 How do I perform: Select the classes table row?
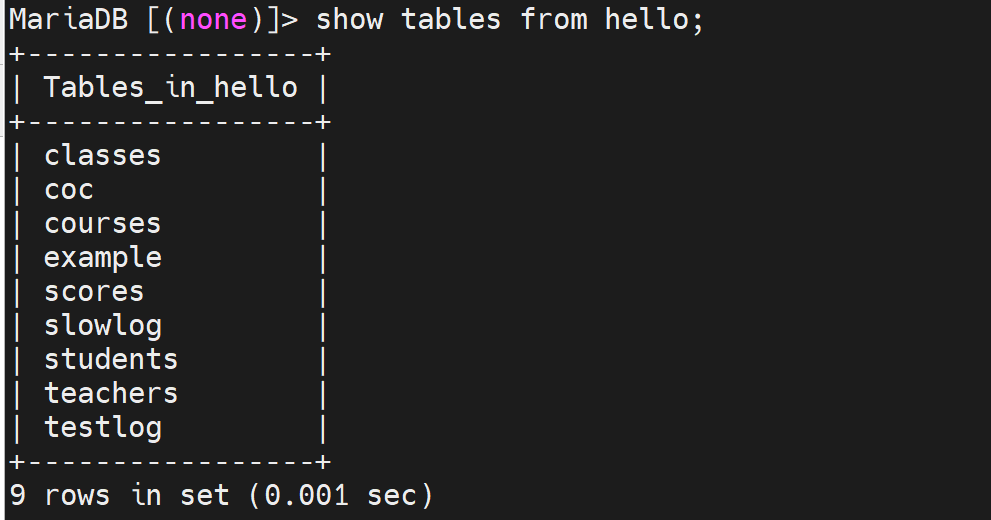(x=102, y=156)
